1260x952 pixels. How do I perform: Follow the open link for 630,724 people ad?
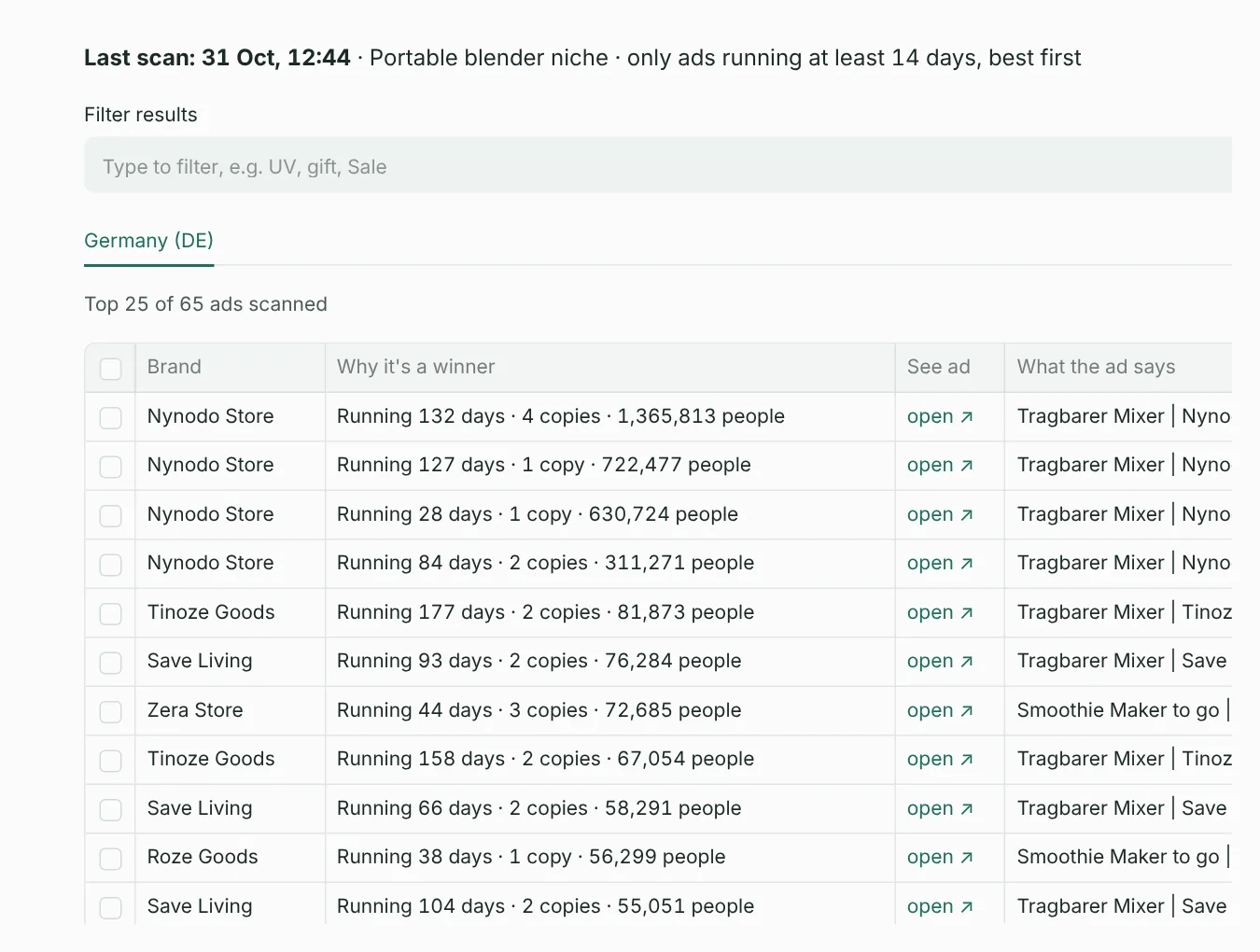(x=940, y=514)
